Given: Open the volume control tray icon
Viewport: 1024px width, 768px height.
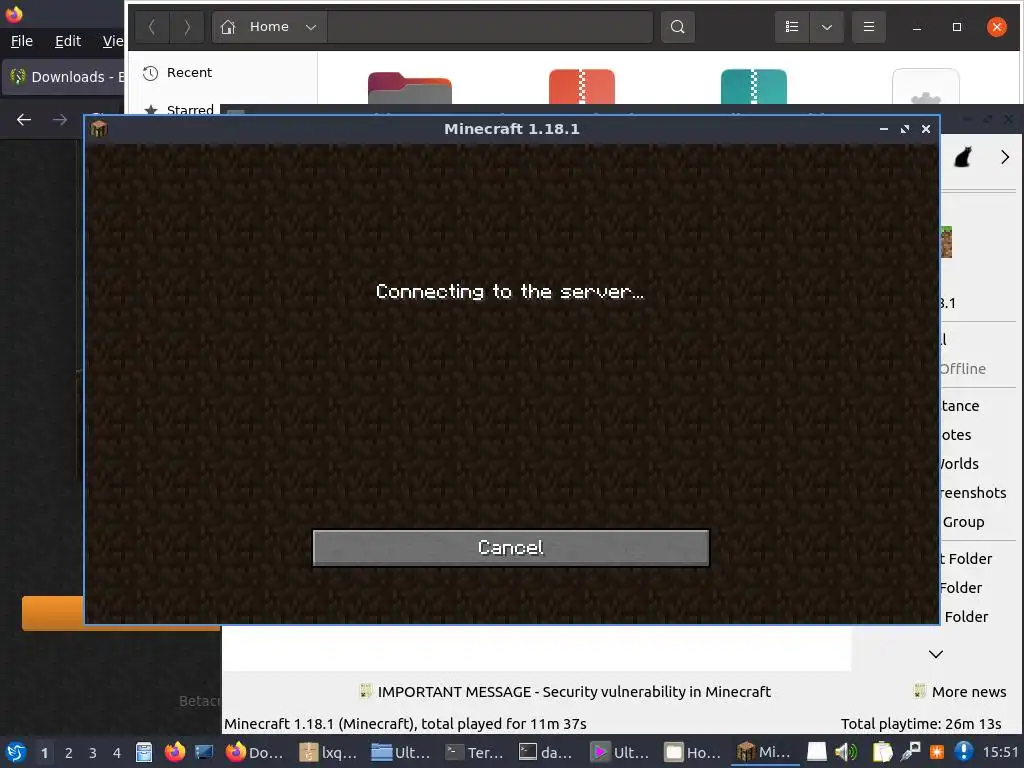Looking at the screenshot, I should point(846,752).
